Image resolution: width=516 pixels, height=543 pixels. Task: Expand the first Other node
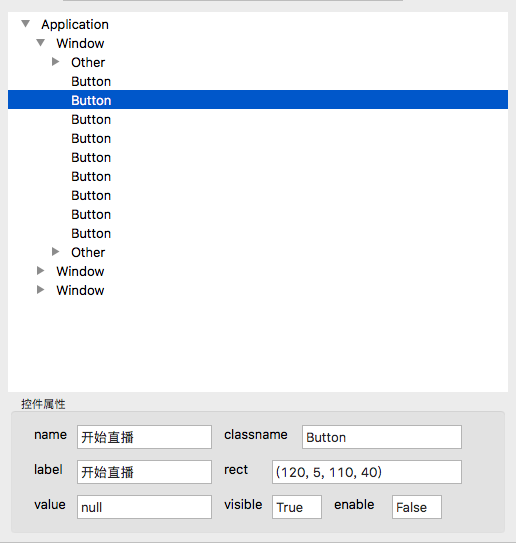[x=55, y=62]
